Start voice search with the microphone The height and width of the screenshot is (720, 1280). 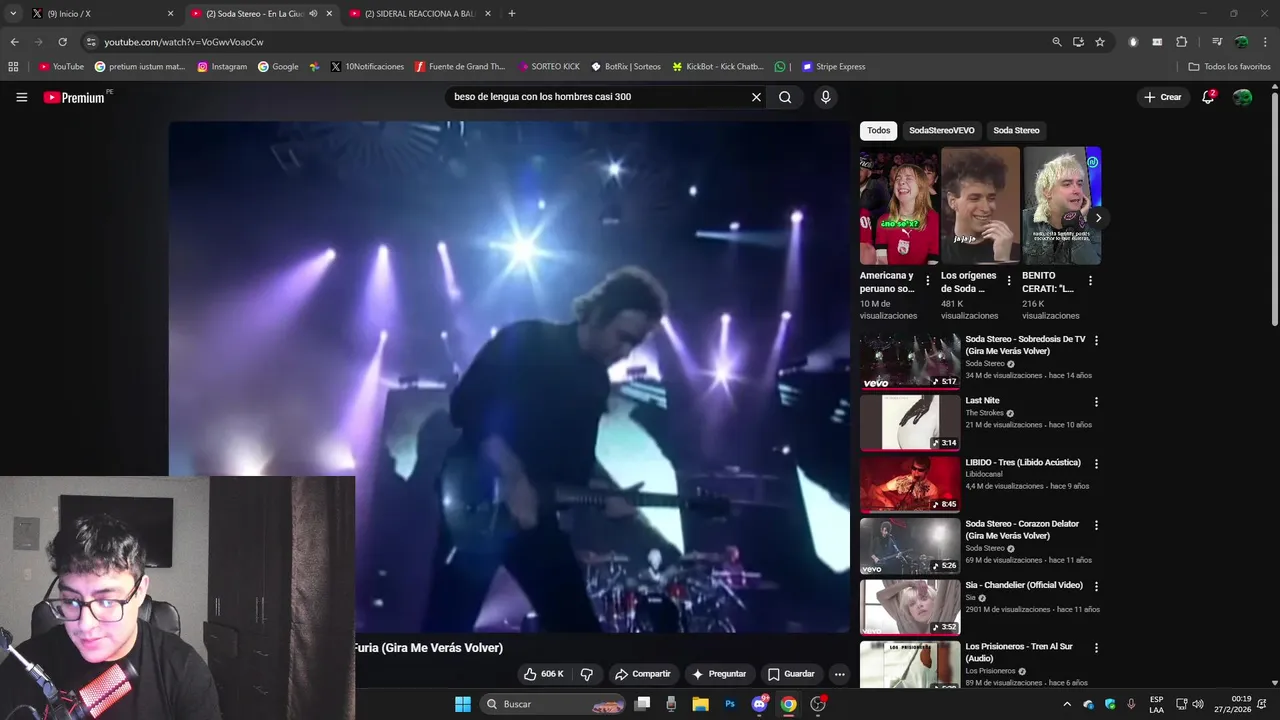[x=825, y=97]
